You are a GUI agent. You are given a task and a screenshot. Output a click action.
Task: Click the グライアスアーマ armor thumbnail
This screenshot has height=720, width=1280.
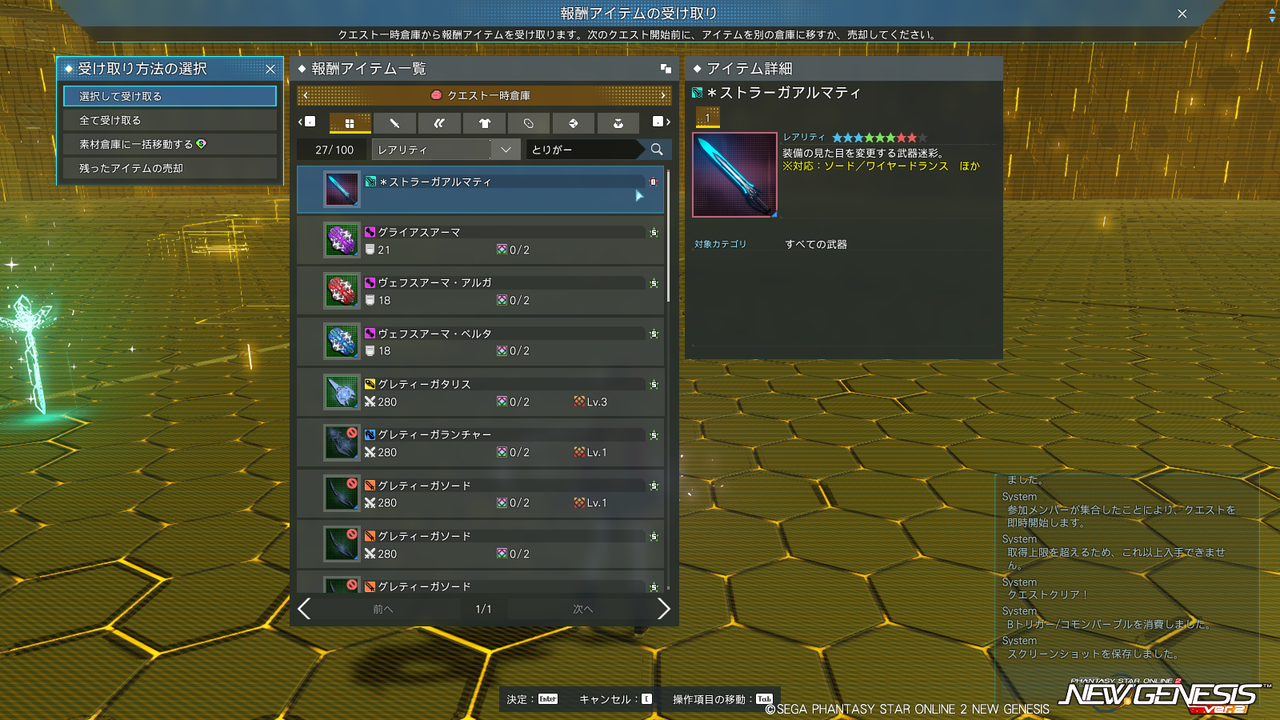[x=341, y=240]
